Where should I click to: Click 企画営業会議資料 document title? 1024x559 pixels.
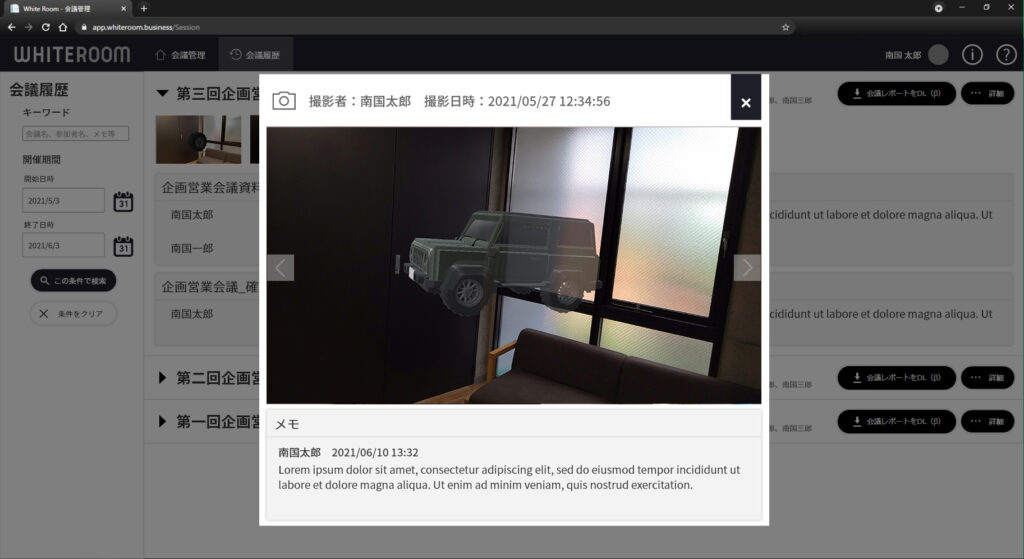210,188
